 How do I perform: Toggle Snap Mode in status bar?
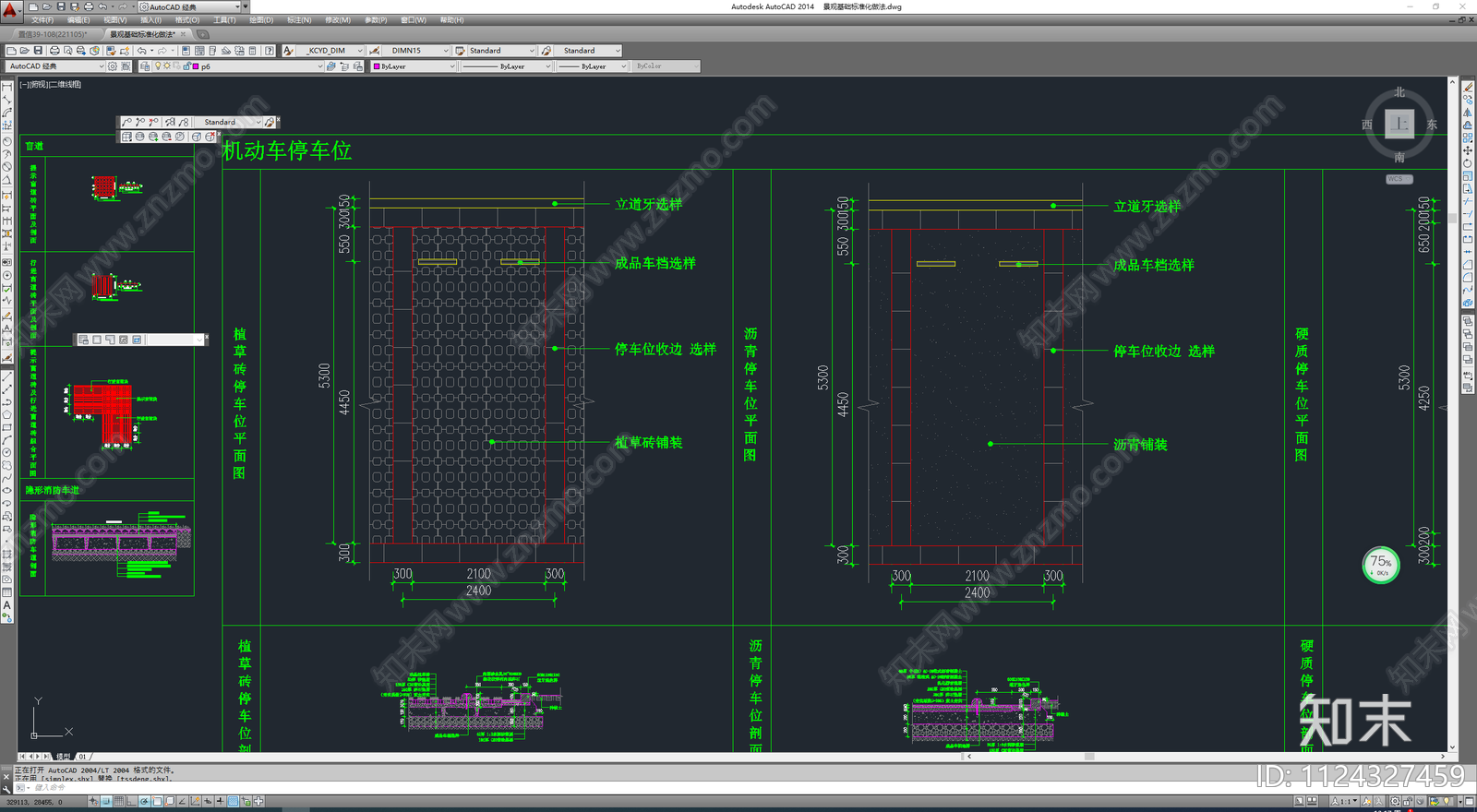pyautogui.click(x=107, y=802)
